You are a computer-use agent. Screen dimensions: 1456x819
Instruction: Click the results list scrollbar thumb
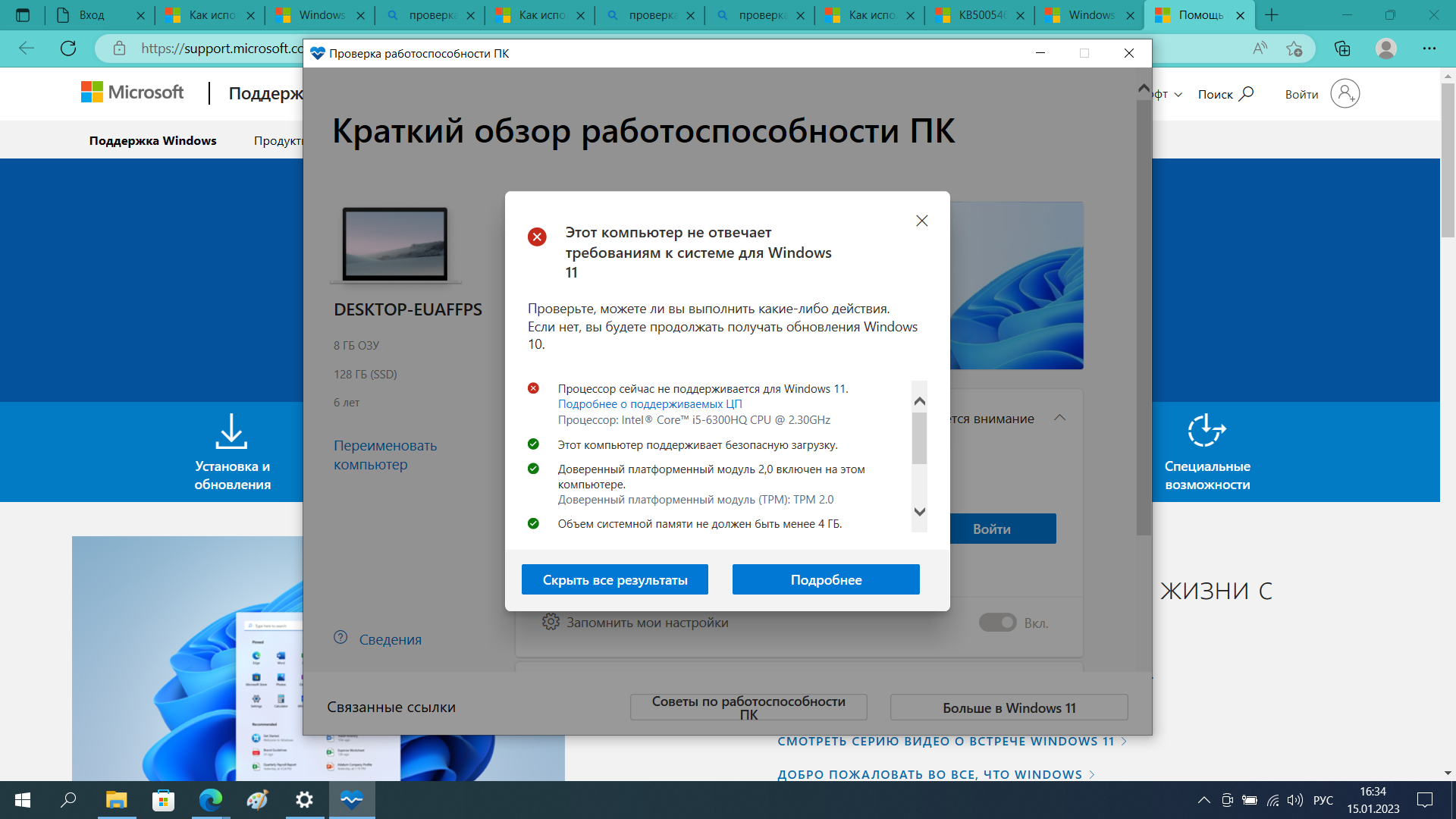tap(920, 438)
